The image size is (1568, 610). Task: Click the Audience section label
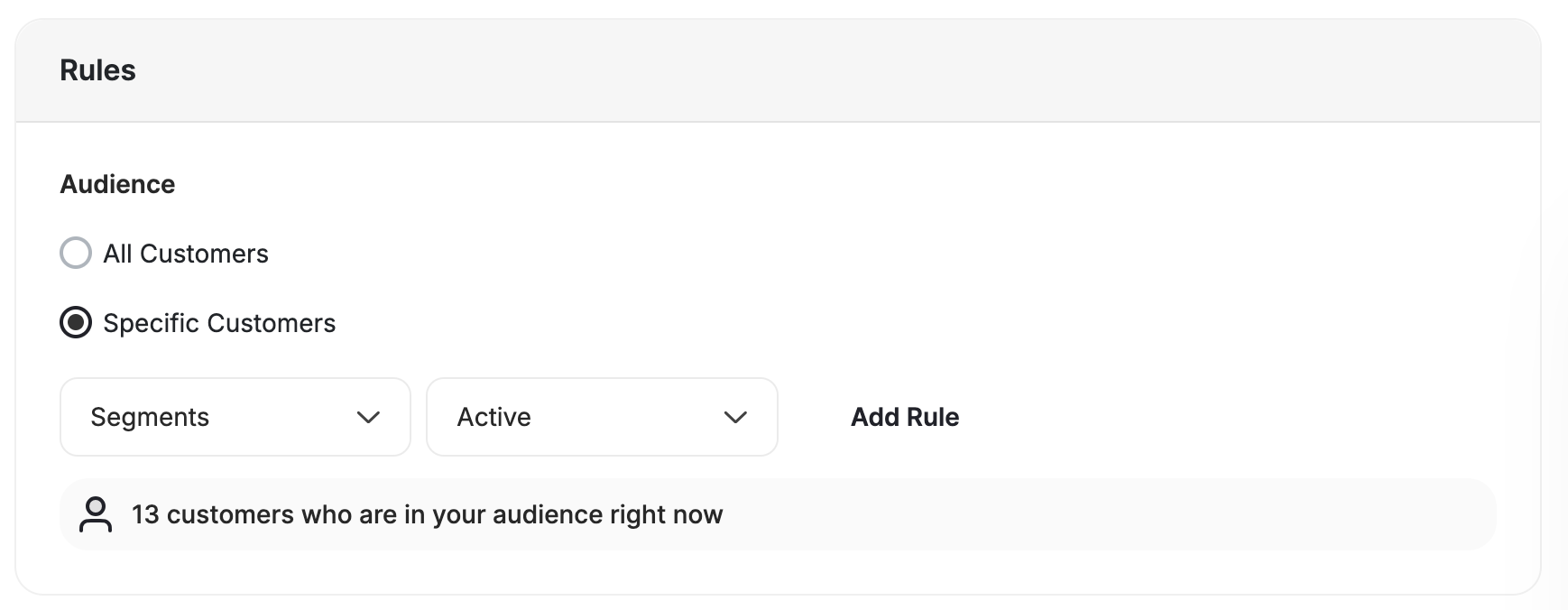point(117,184)
